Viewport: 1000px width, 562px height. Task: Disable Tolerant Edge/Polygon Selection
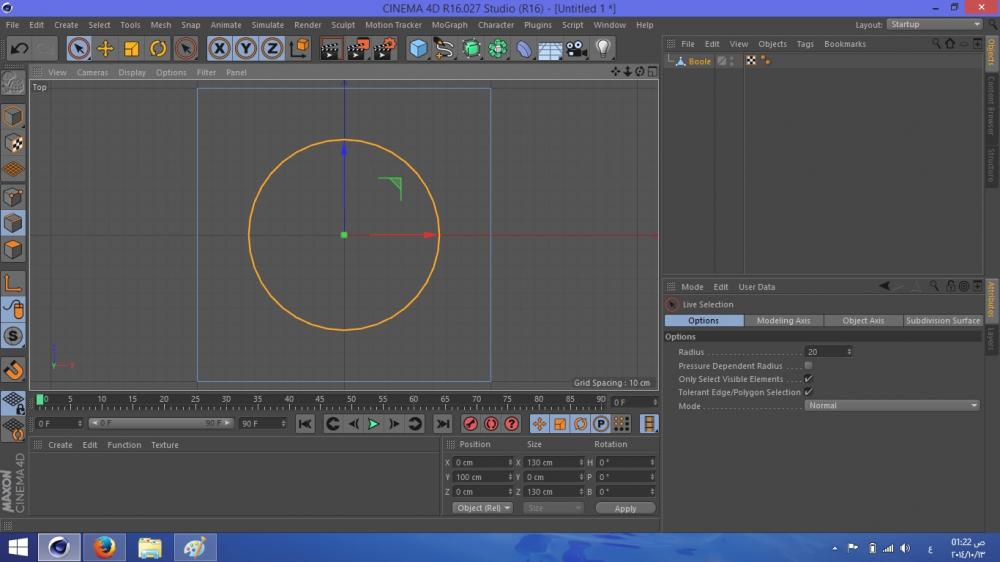[x=808, y=392]
